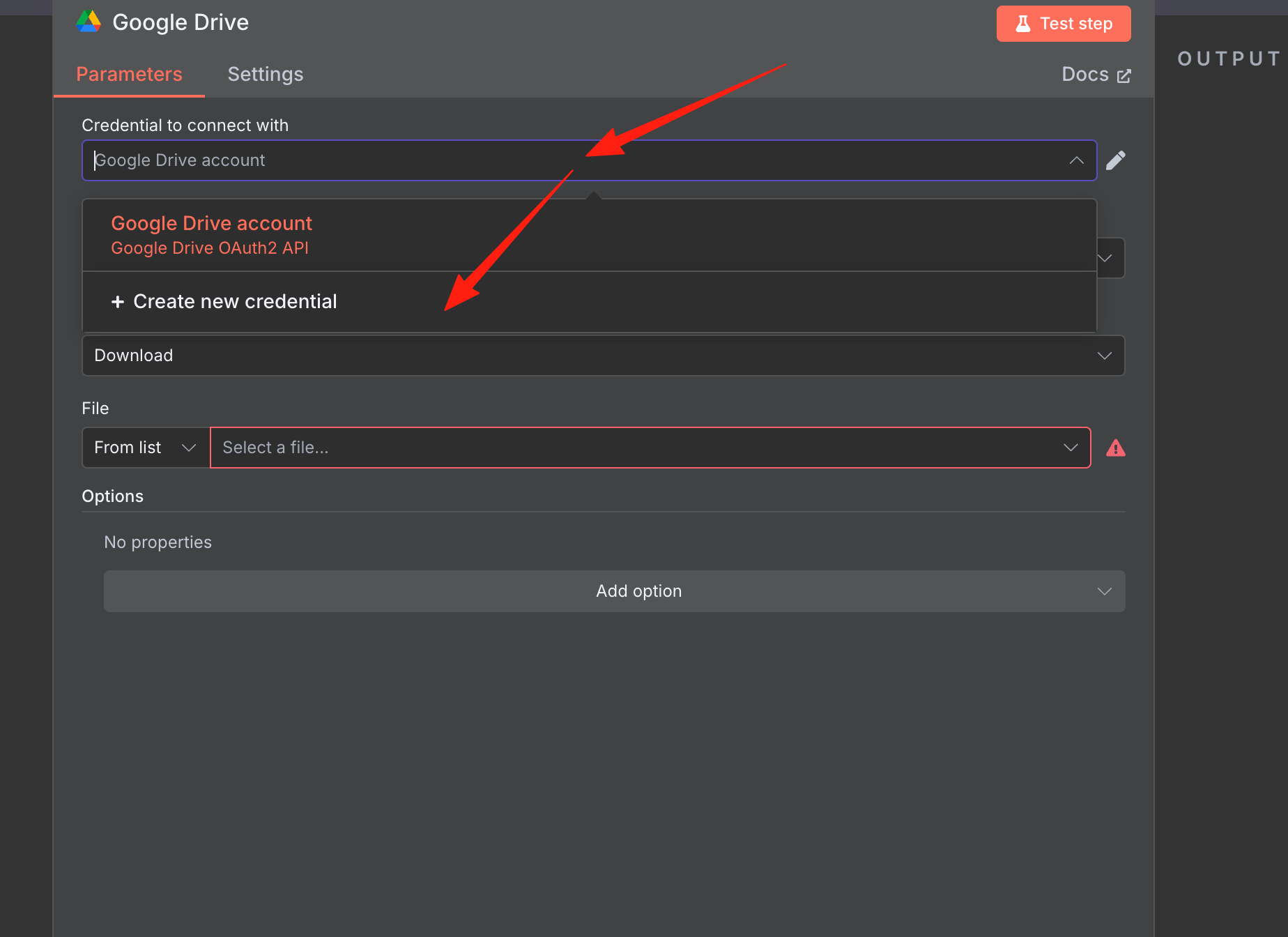Click the Credential to connect with label
The image size is (1288, 937).
click(185, 125)
